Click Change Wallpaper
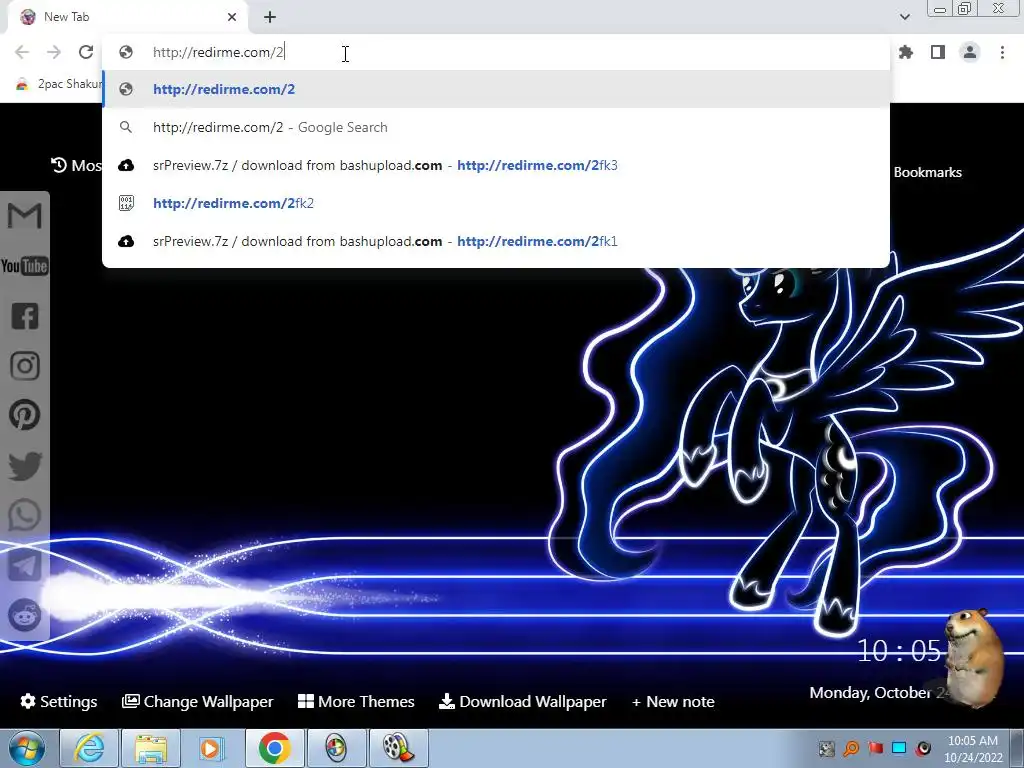 198,701
